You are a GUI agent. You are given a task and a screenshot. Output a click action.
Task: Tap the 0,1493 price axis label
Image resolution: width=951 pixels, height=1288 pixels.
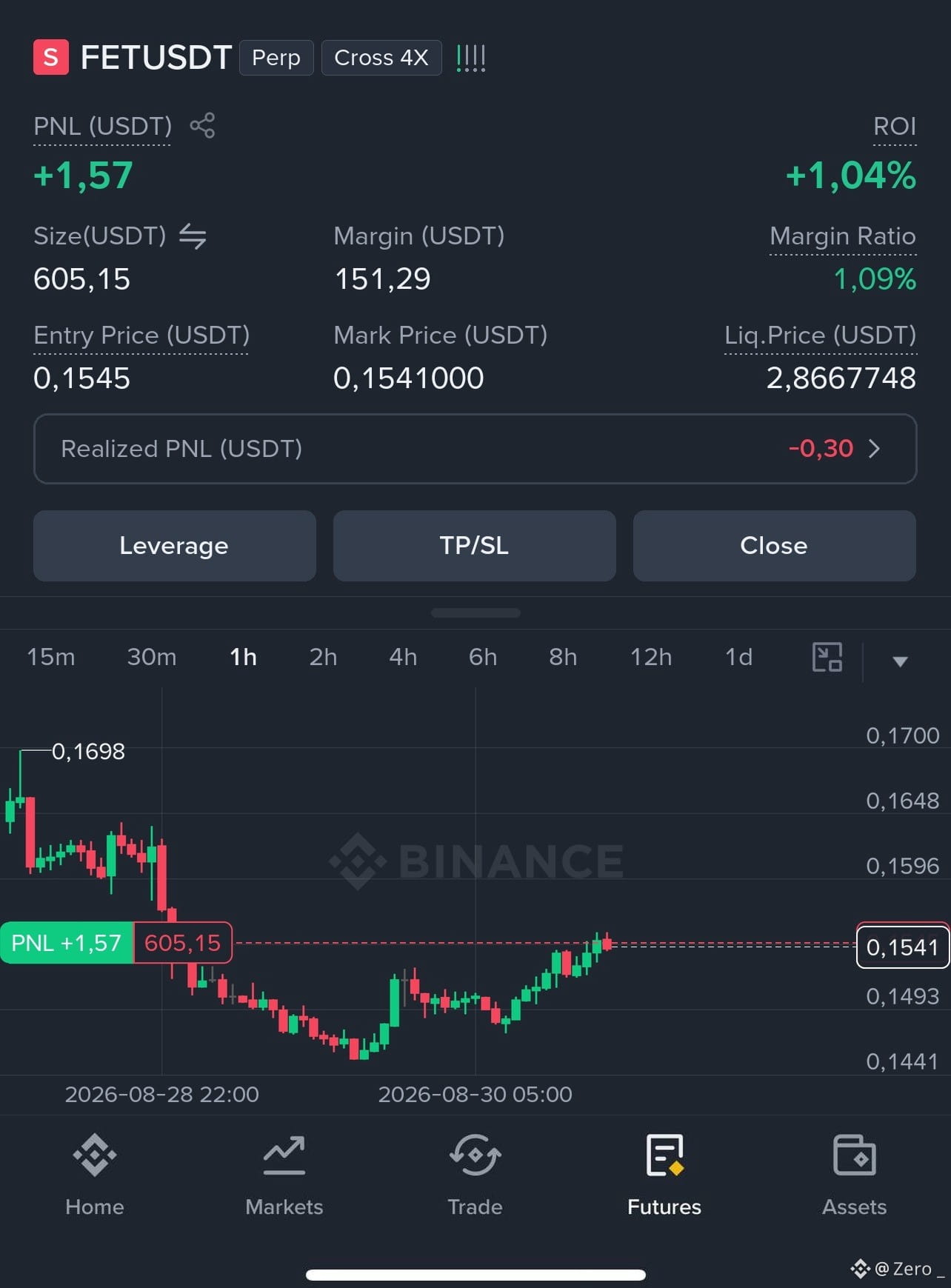click(x=903, y=996)
